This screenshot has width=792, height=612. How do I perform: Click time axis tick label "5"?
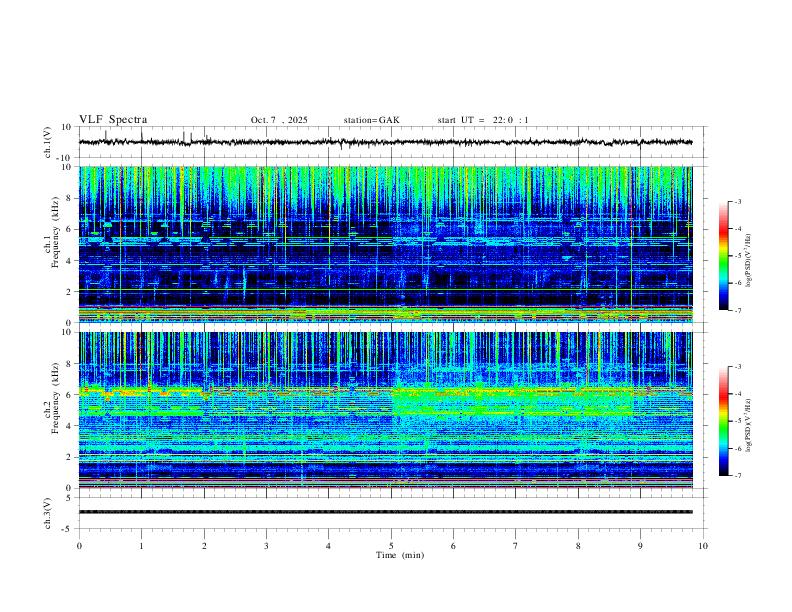point(391,546)
